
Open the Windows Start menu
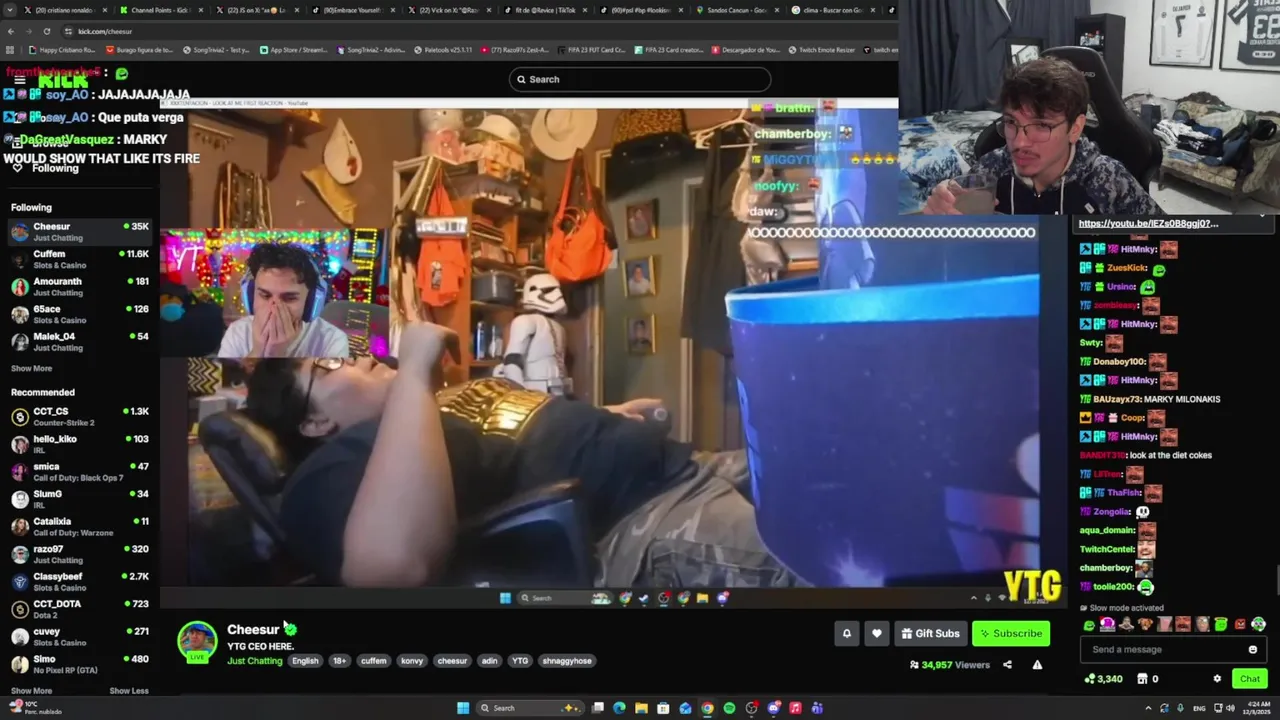463,708
